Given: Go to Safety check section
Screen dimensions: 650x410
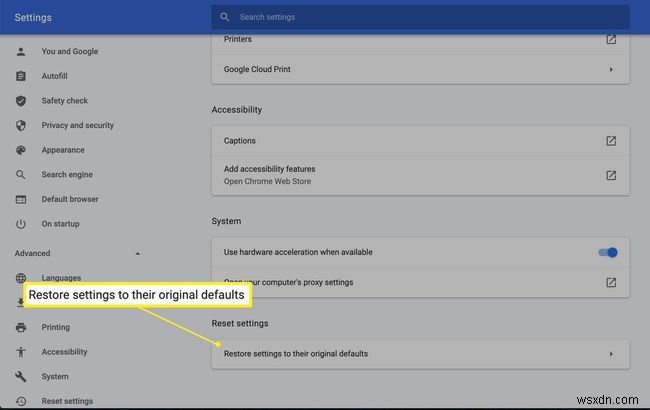Looking at the screenshot, I should pyautogui.click(x=65, y=101).
